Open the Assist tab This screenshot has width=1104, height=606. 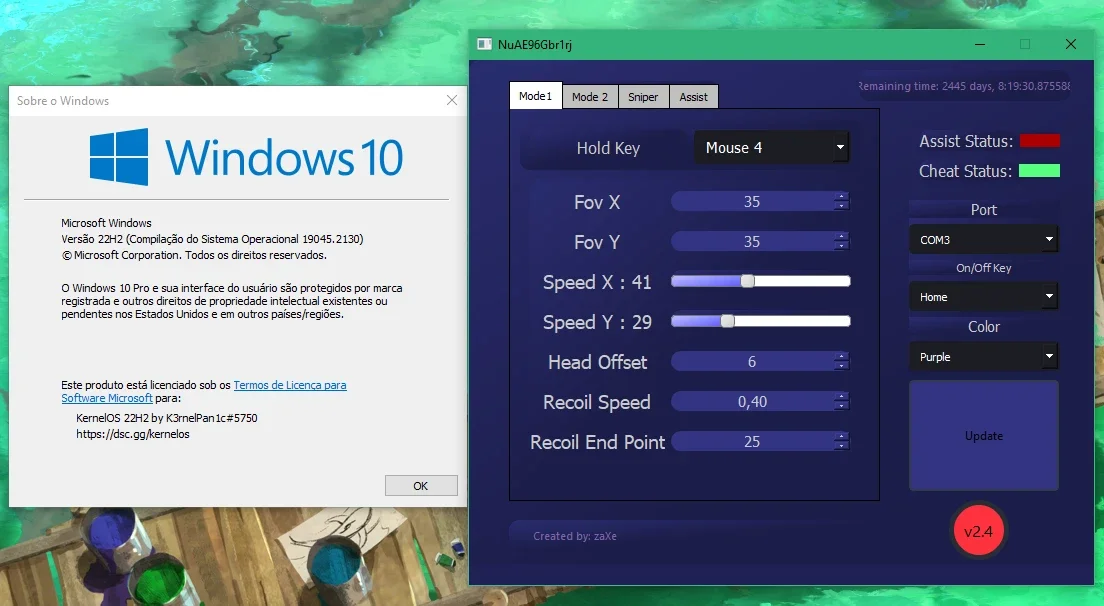pos(694,97)
